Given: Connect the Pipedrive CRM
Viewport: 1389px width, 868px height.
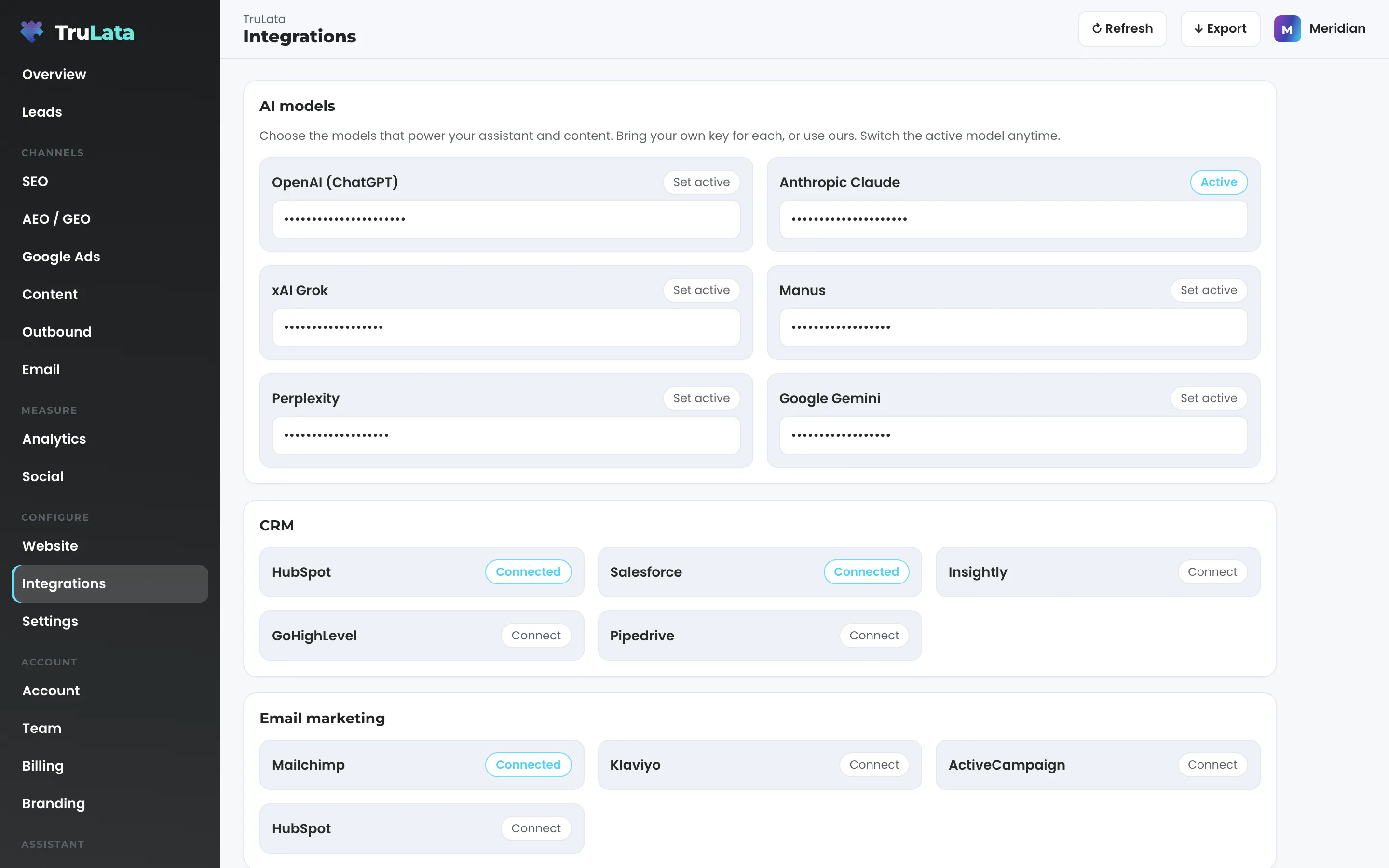Looking at the screenshot, I should (x=873, y=636).
